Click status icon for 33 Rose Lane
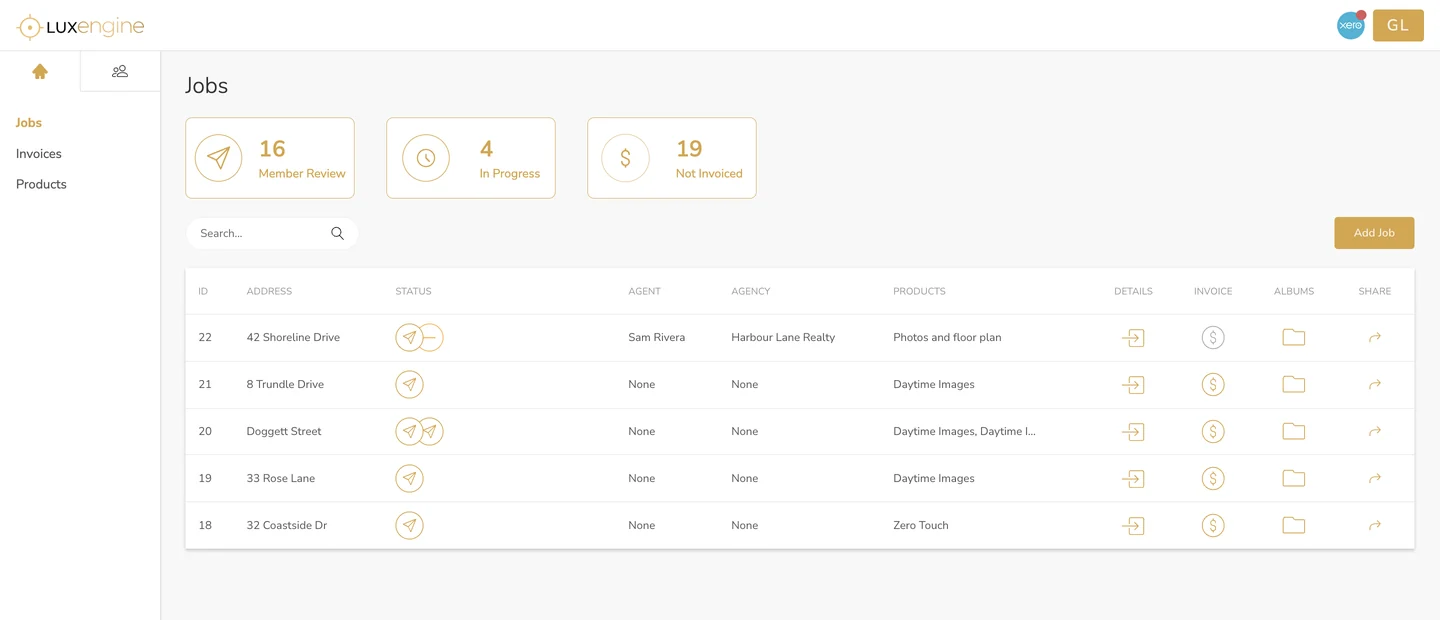 click(410, 479)
